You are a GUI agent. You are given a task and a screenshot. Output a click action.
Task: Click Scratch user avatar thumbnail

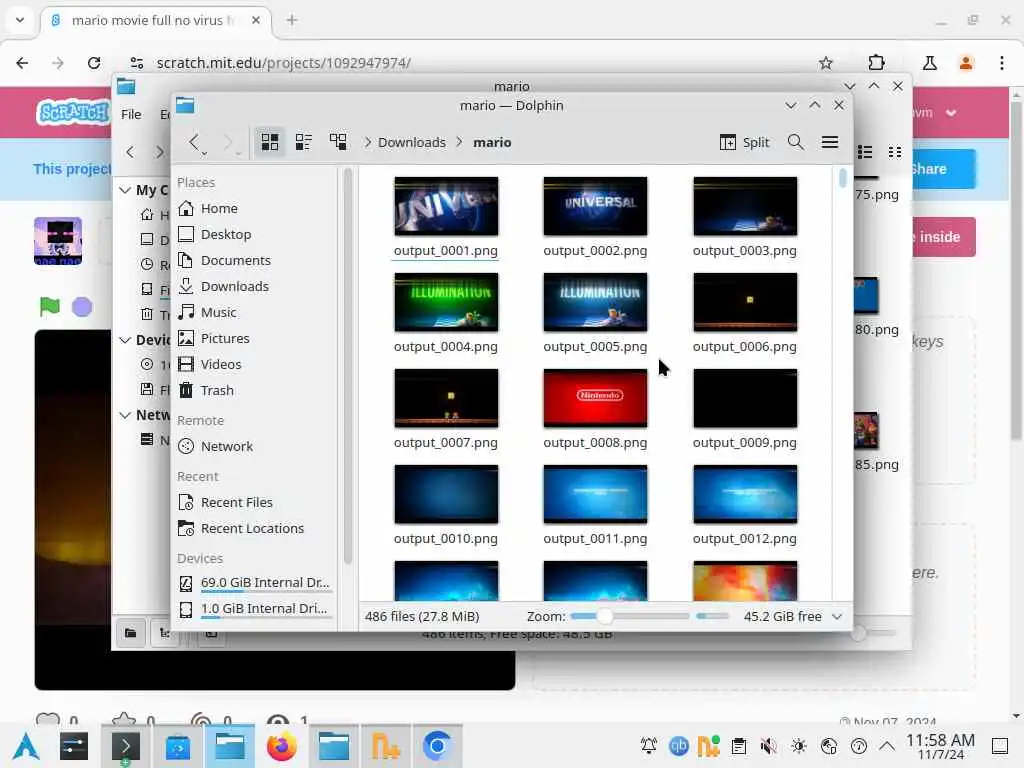click(x=58, y=241)
